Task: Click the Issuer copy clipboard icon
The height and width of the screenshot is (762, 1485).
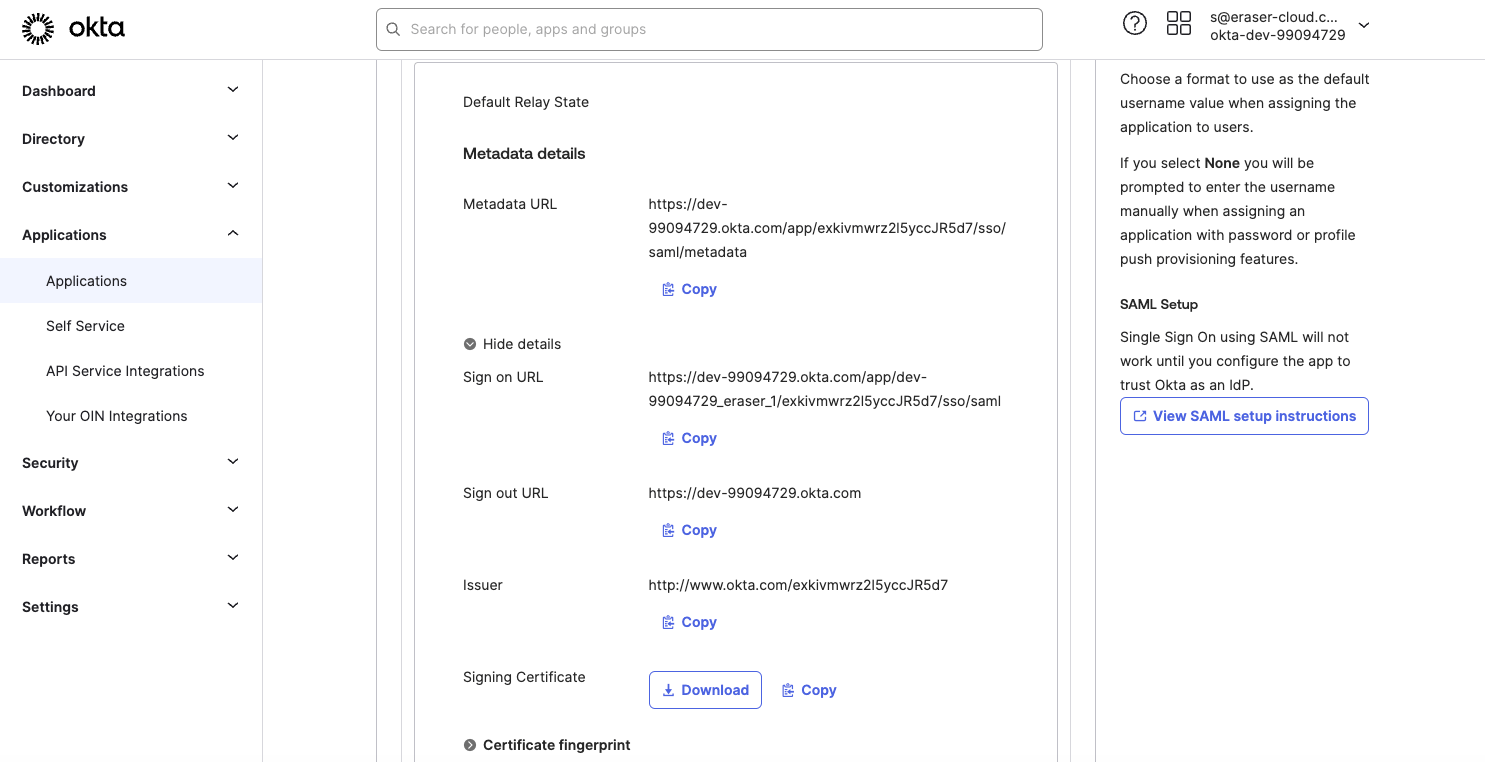Action: [x=668, y=622]
